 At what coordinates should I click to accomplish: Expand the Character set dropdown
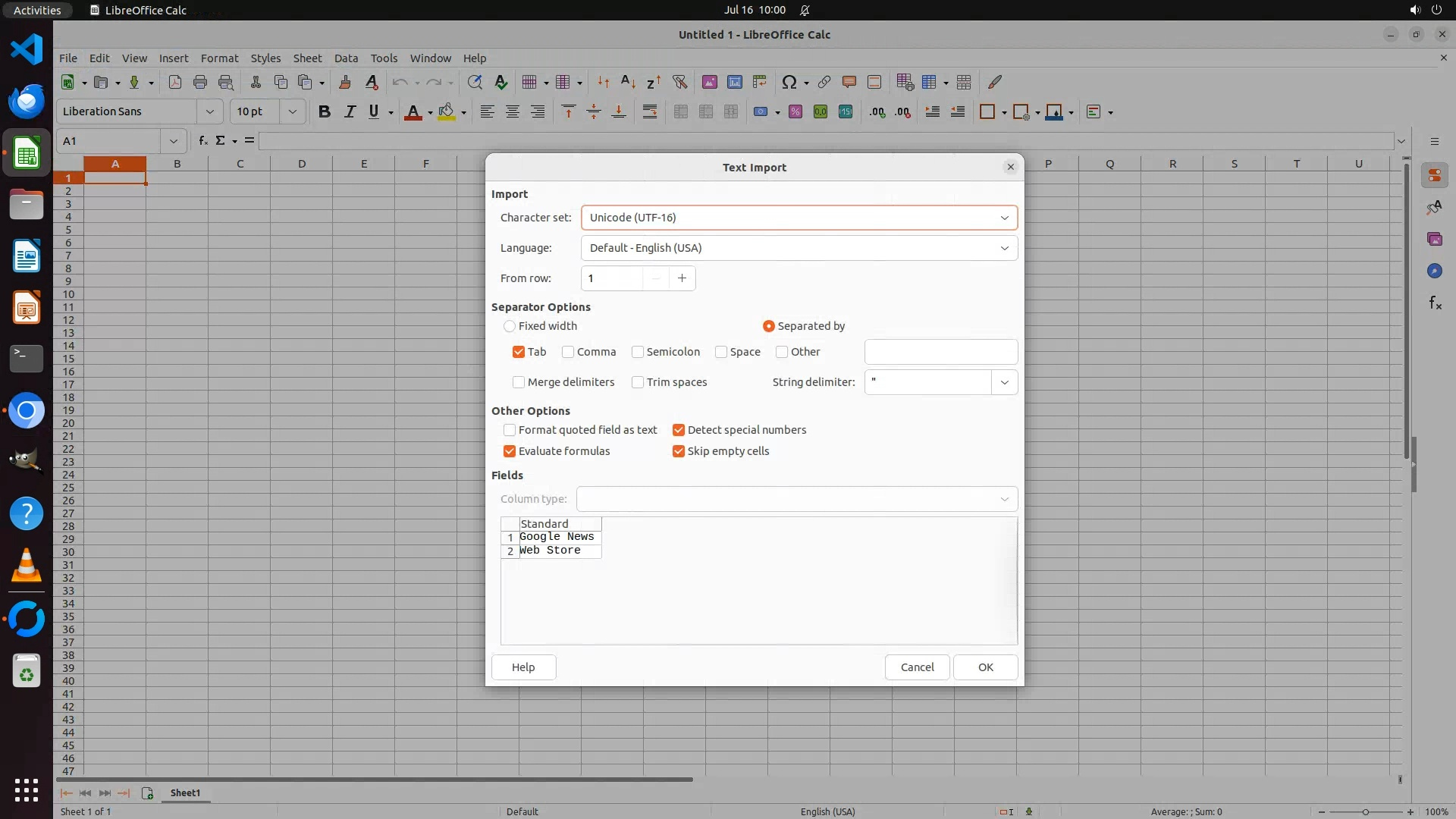(x=1004, y=218)
